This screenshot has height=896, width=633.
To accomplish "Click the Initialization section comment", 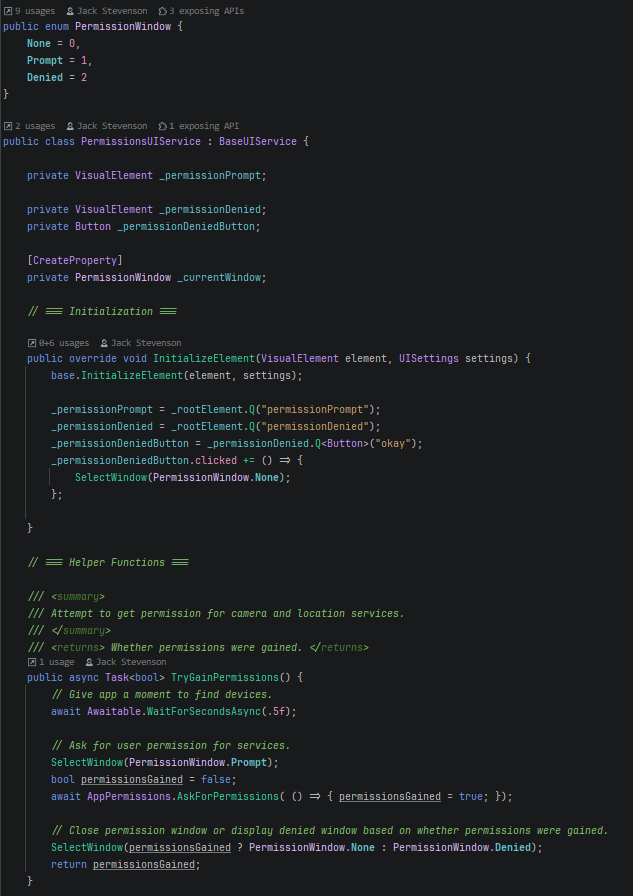I will point(102,311).
